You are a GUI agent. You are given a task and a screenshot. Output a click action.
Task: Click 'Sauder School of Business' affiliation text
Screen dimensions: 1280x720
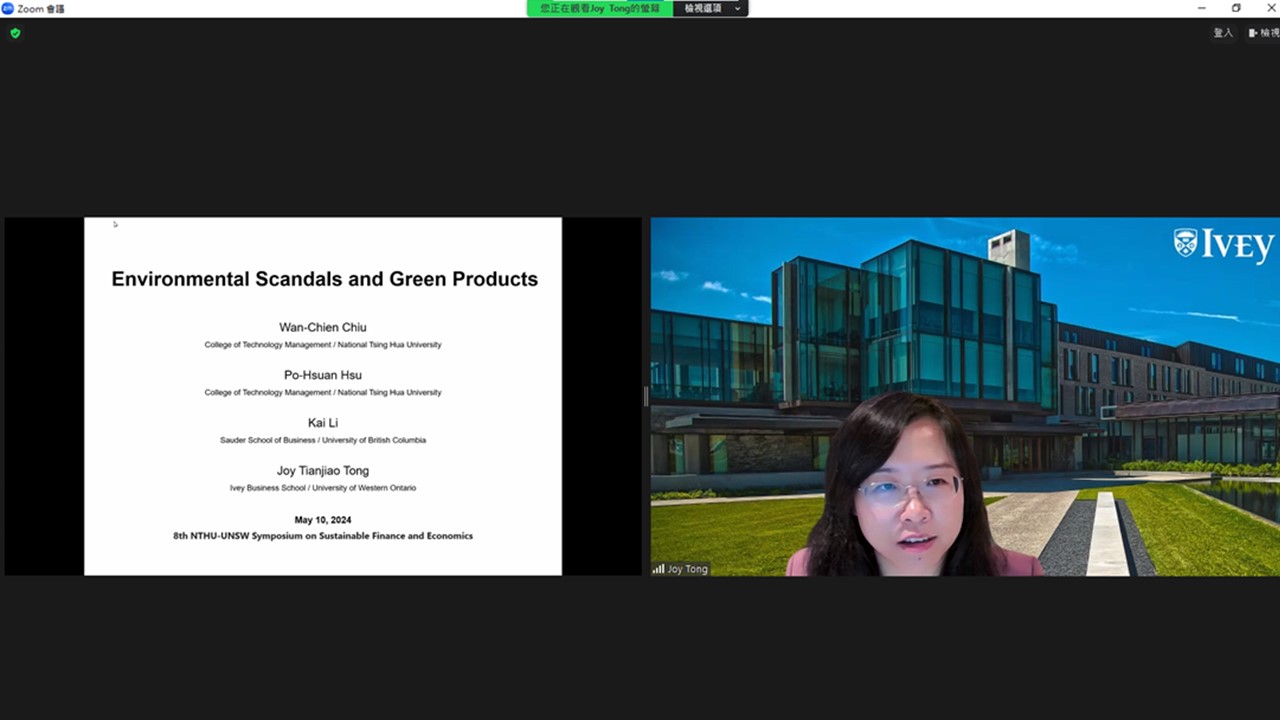267,440
